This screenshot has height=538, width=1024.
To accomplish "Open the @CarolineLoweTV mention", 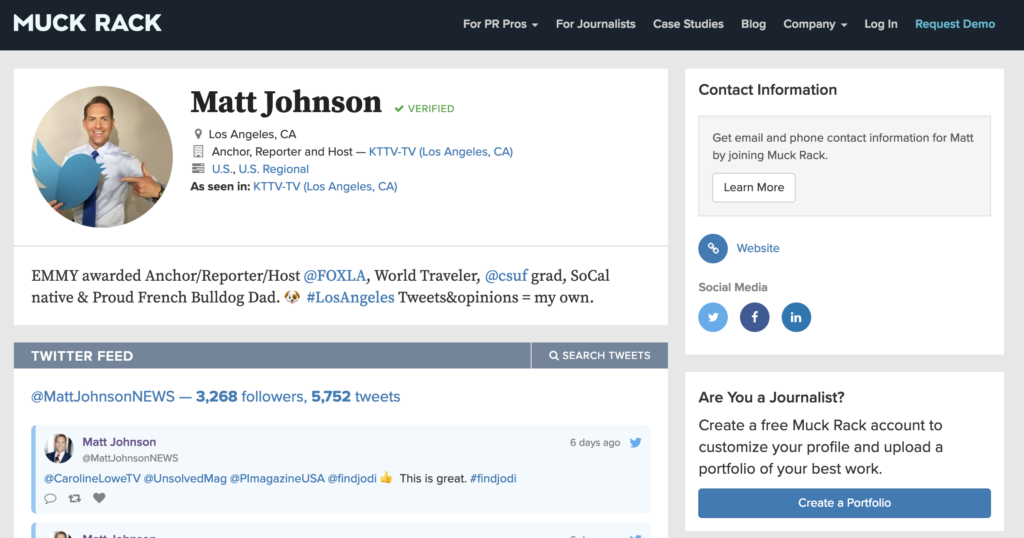I will pyautogui.click(x=92, y=479).
